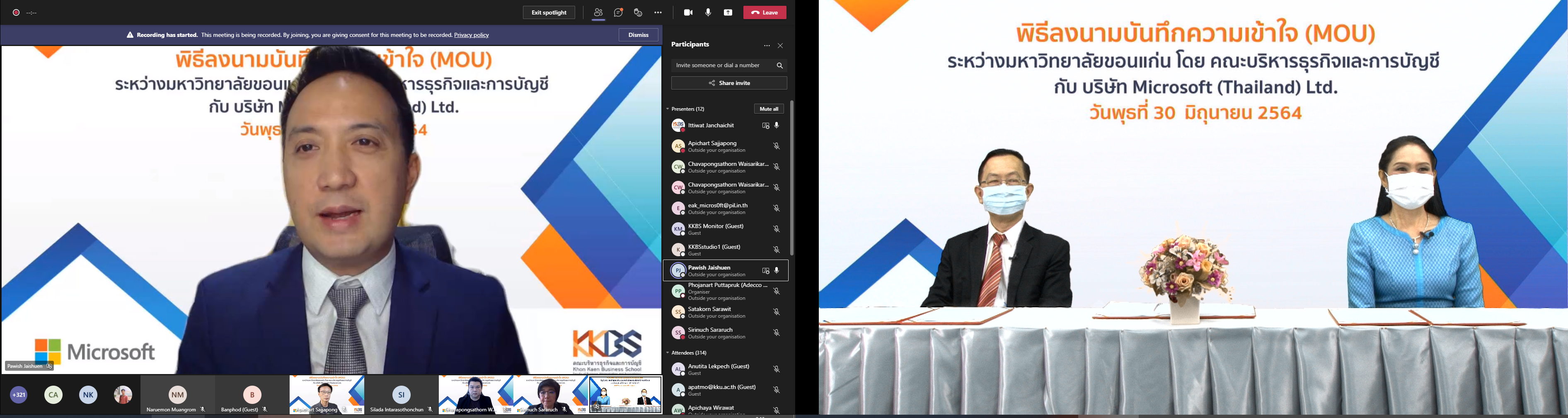This screenshot has height=418, width=1568.
Task: Open Participants panel more options ellipsis
Action: click(767, 46)
